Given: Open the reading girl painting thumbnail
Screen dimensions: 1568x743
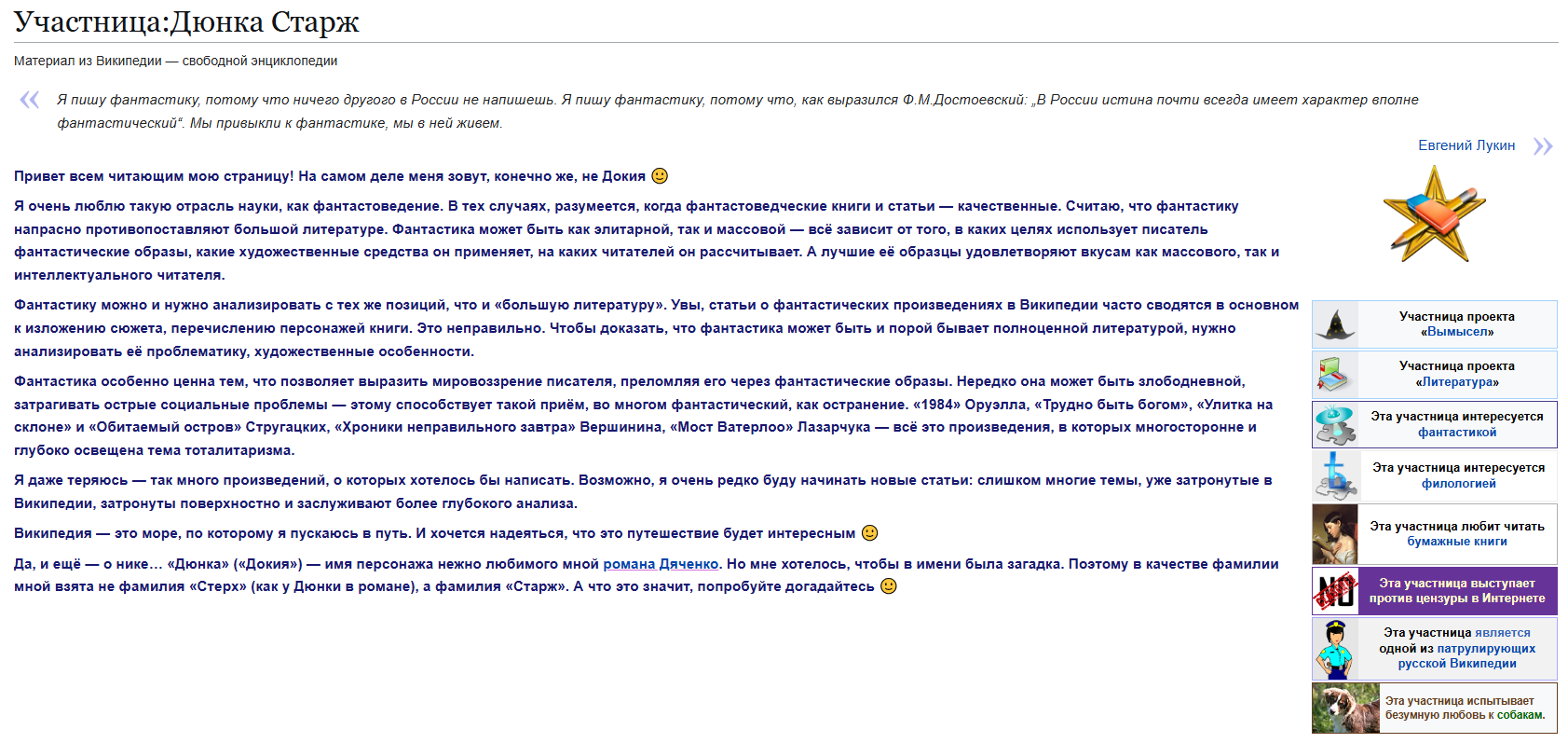Looking at the screenshot, I should (1335, 534).
